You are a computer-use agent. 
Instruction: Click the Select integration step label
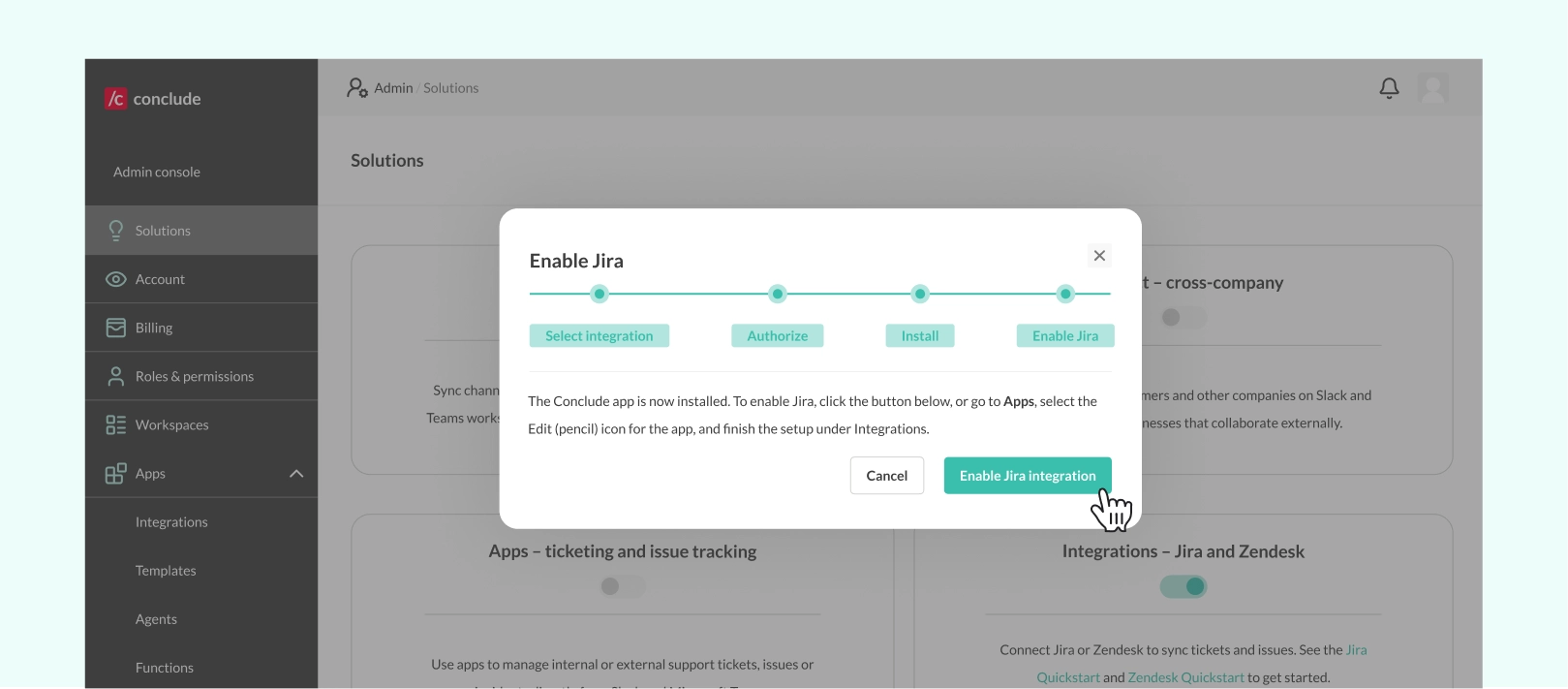(x=600, y=335)
